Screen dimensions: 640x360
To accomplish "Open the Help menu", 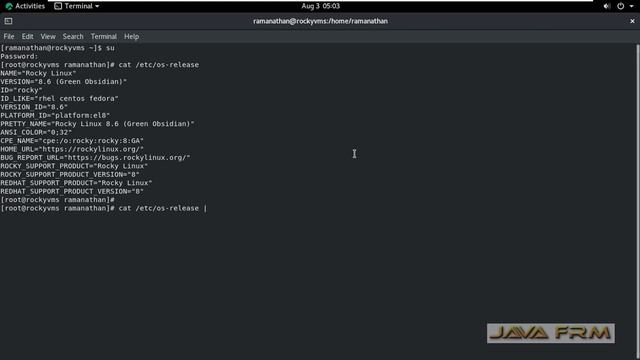I will click(x=131, y=36).
